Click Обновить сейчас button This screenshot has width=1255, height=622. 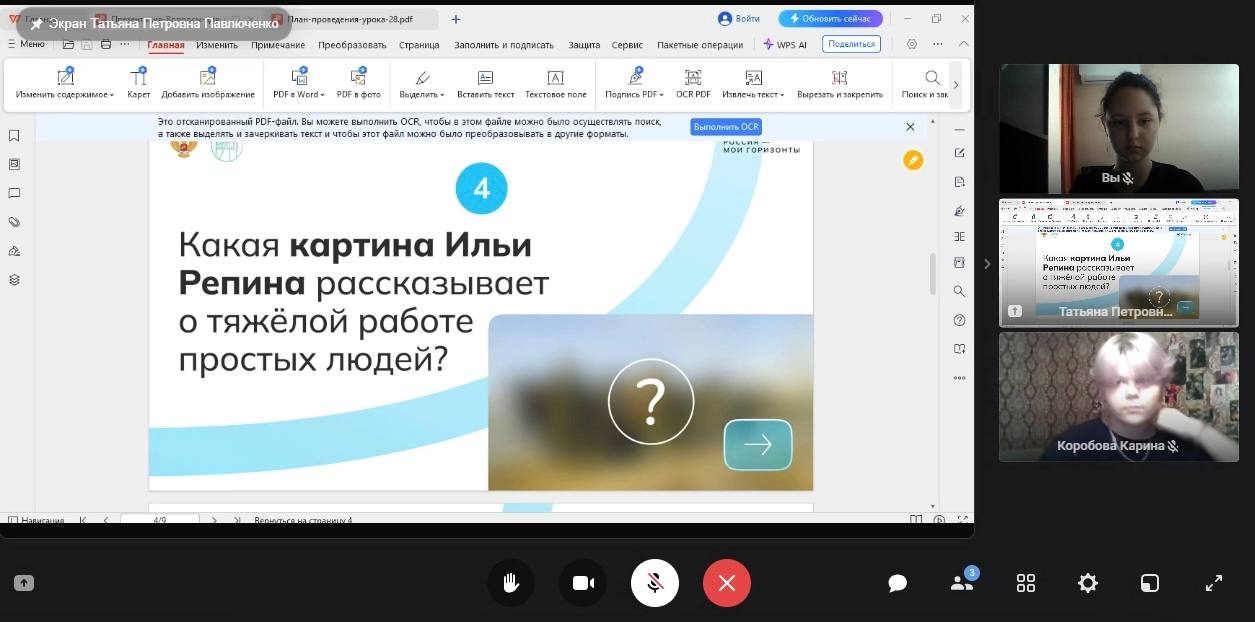pyautogui.click(x=831, y=18)
